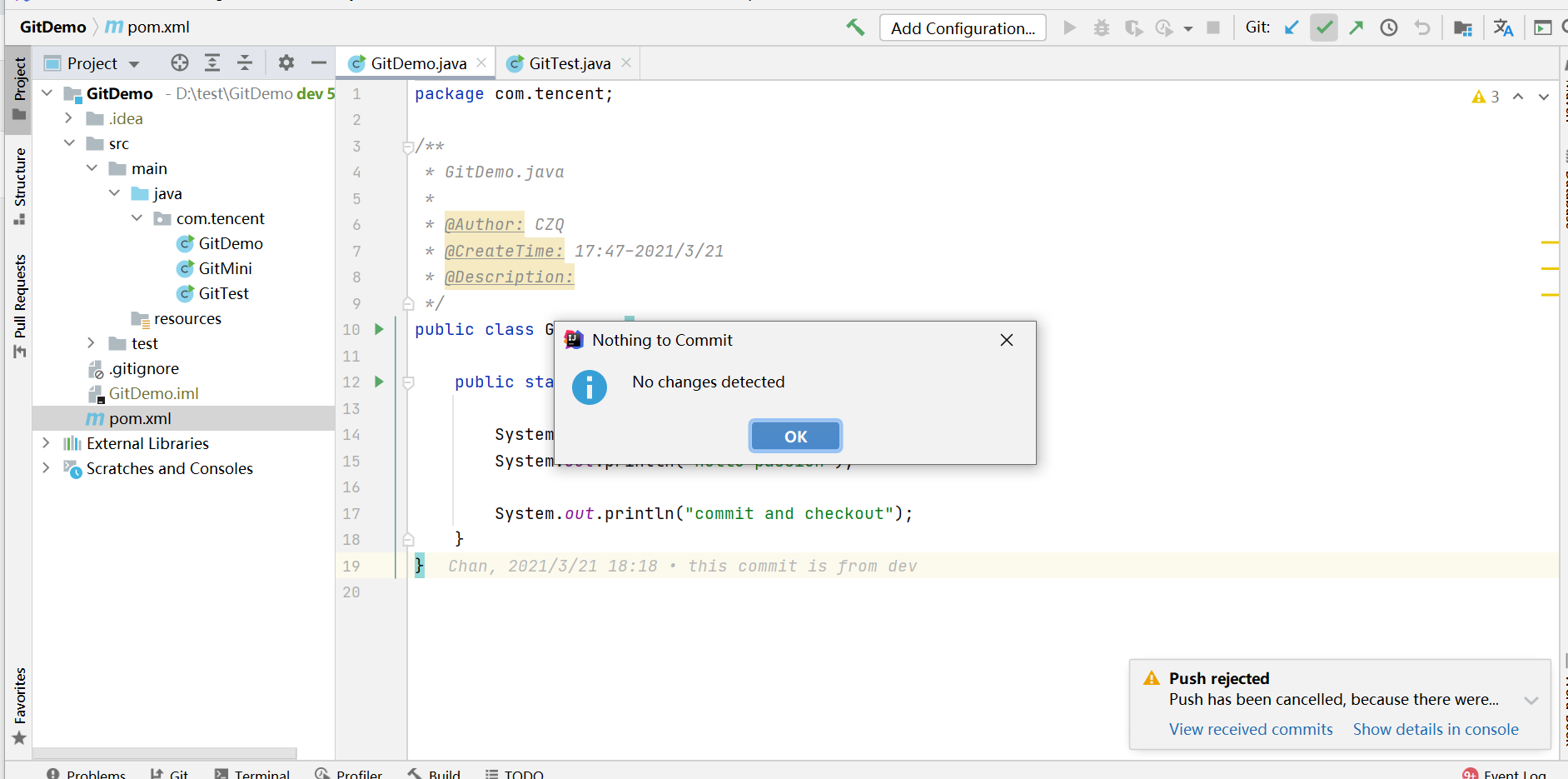This screenshot has height=779, width=1568.
Task: Click the Collapse All icon
Action: tap(245, 62)
